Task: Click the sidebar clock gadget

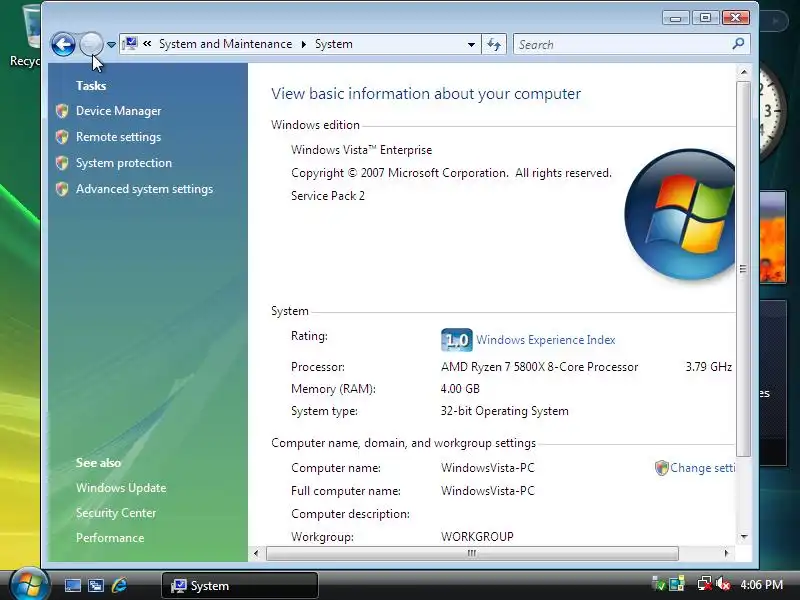Action: 770,113
